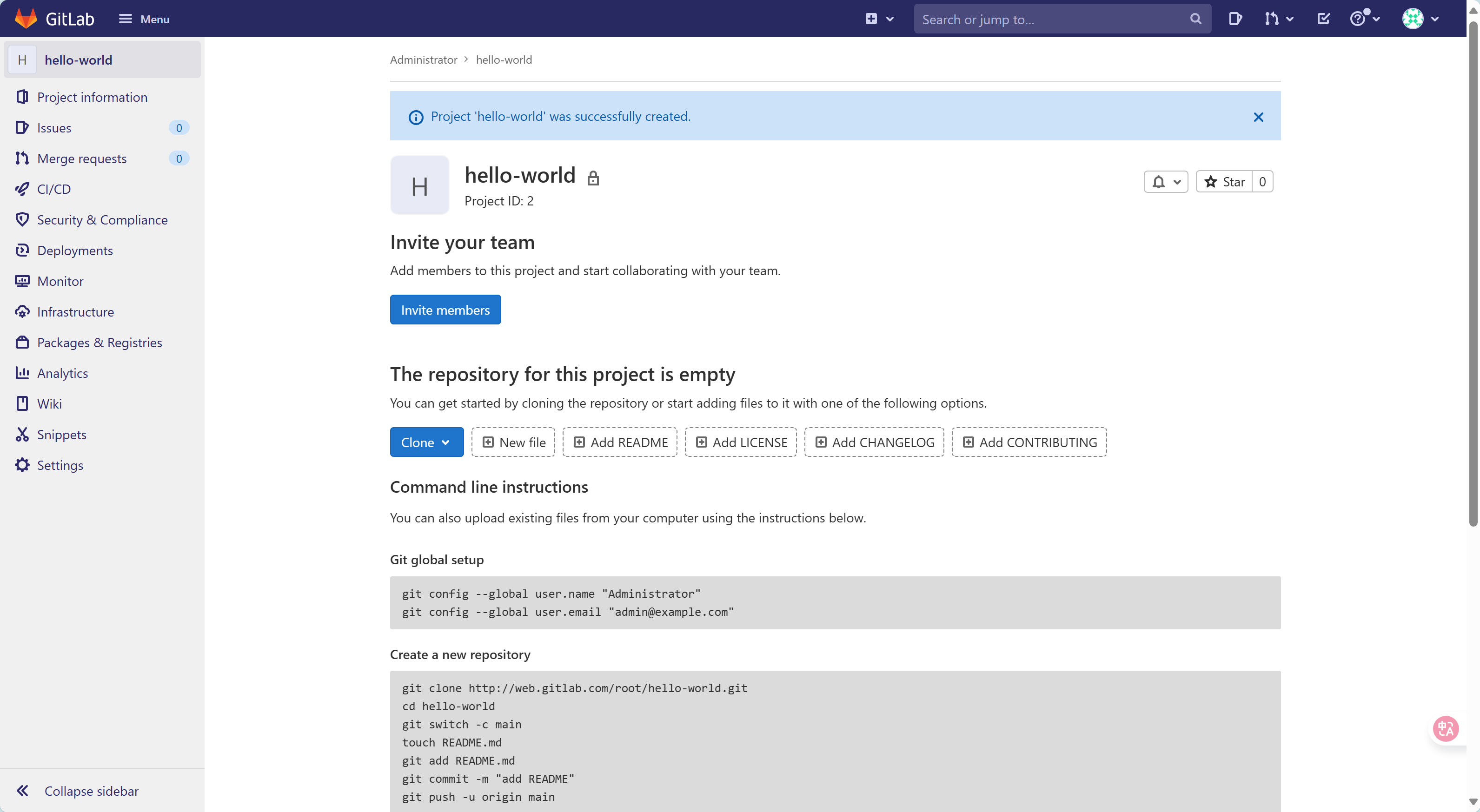
Task: Click Add CHANGELOG button
Action: [874, 442]
